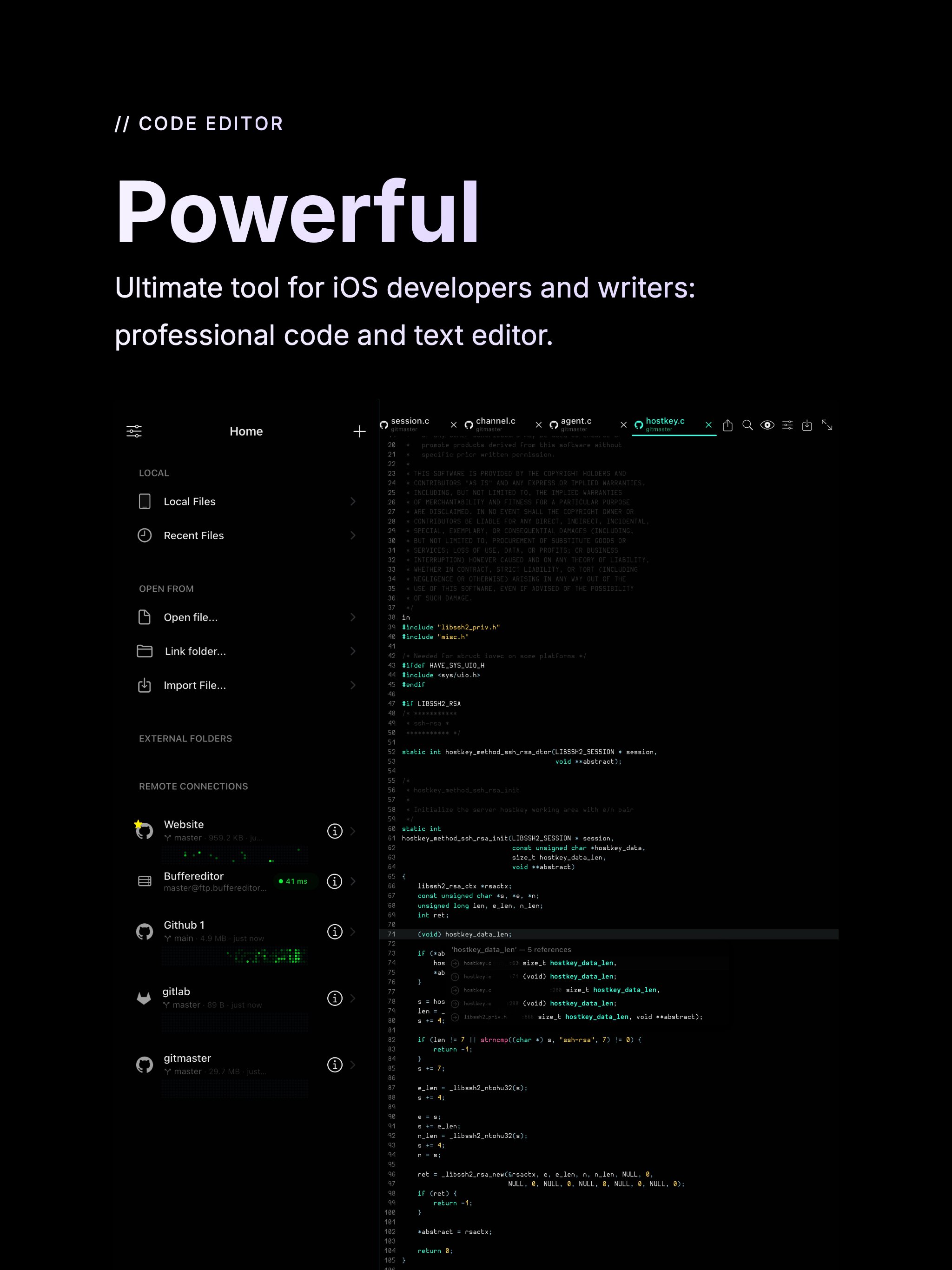
Task: Save the file using the download icon
Action: click(807, 425)
